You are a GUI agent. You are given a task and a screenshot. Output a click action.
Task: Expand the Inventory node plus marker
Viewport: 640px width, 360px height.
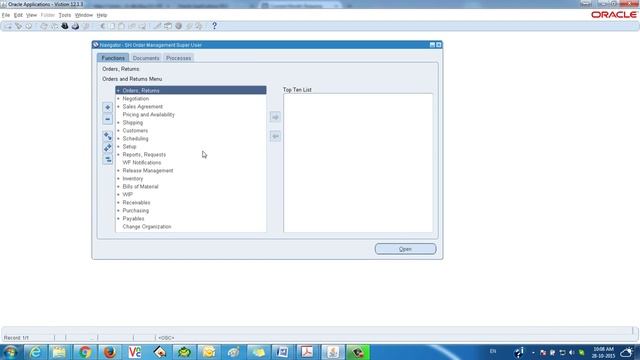[x=118, y=179]
